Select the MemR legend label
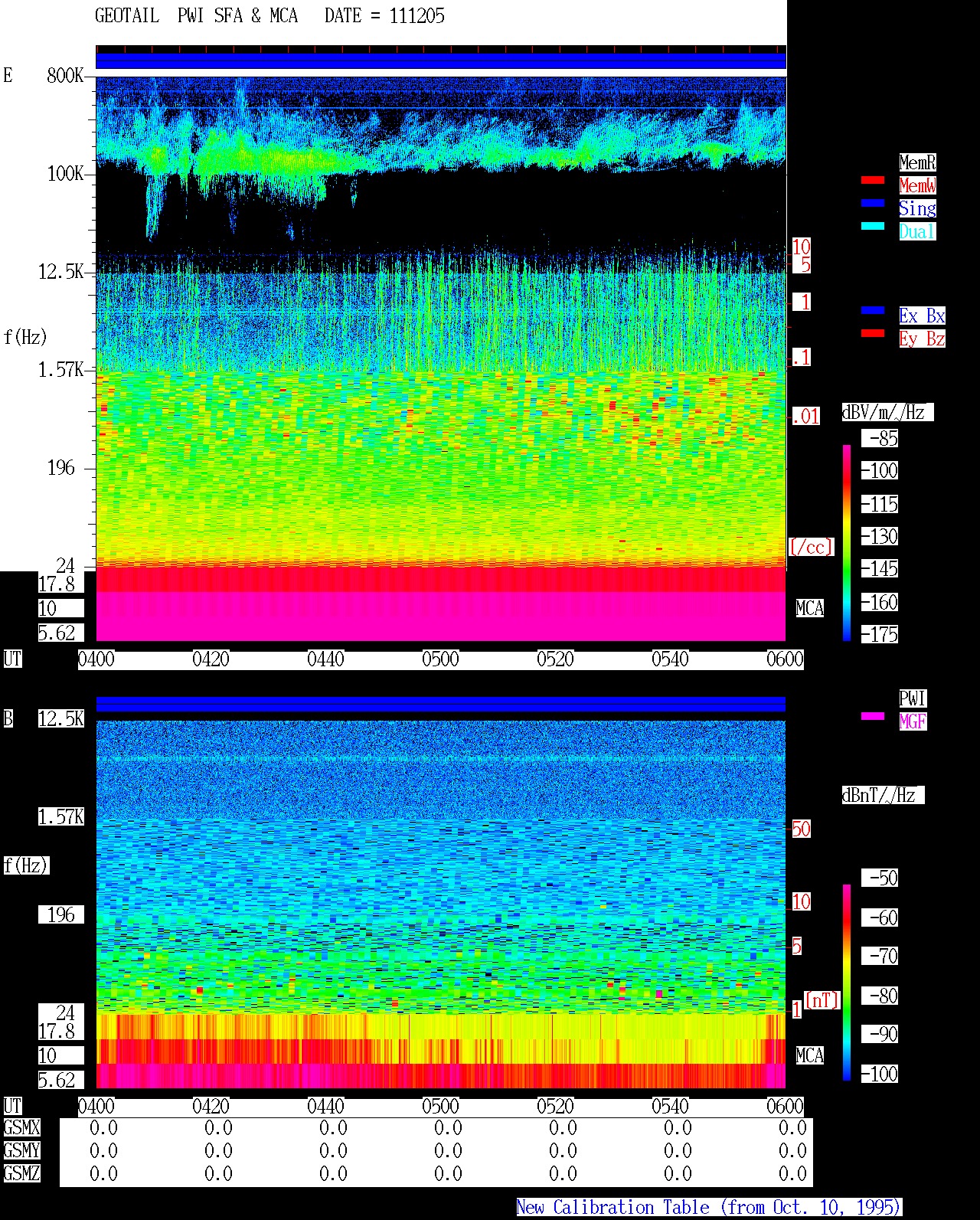 pos(917,162)
